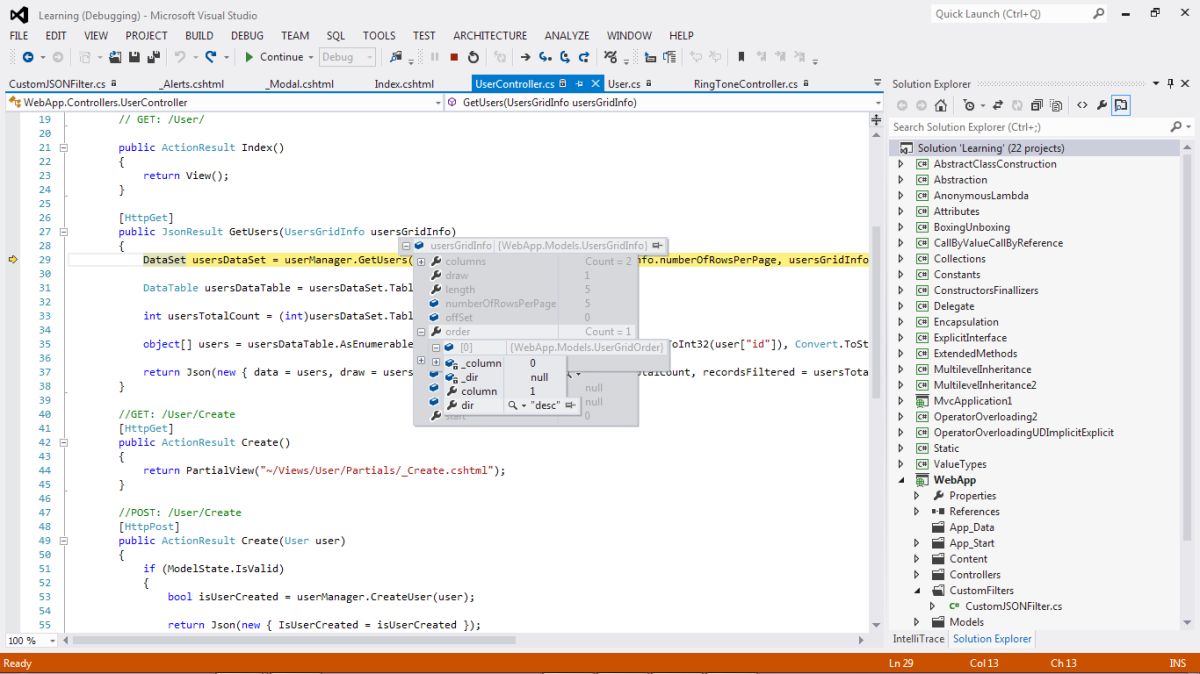Click the Redo icon in toolbar
1200x674 pixels.
212,58
